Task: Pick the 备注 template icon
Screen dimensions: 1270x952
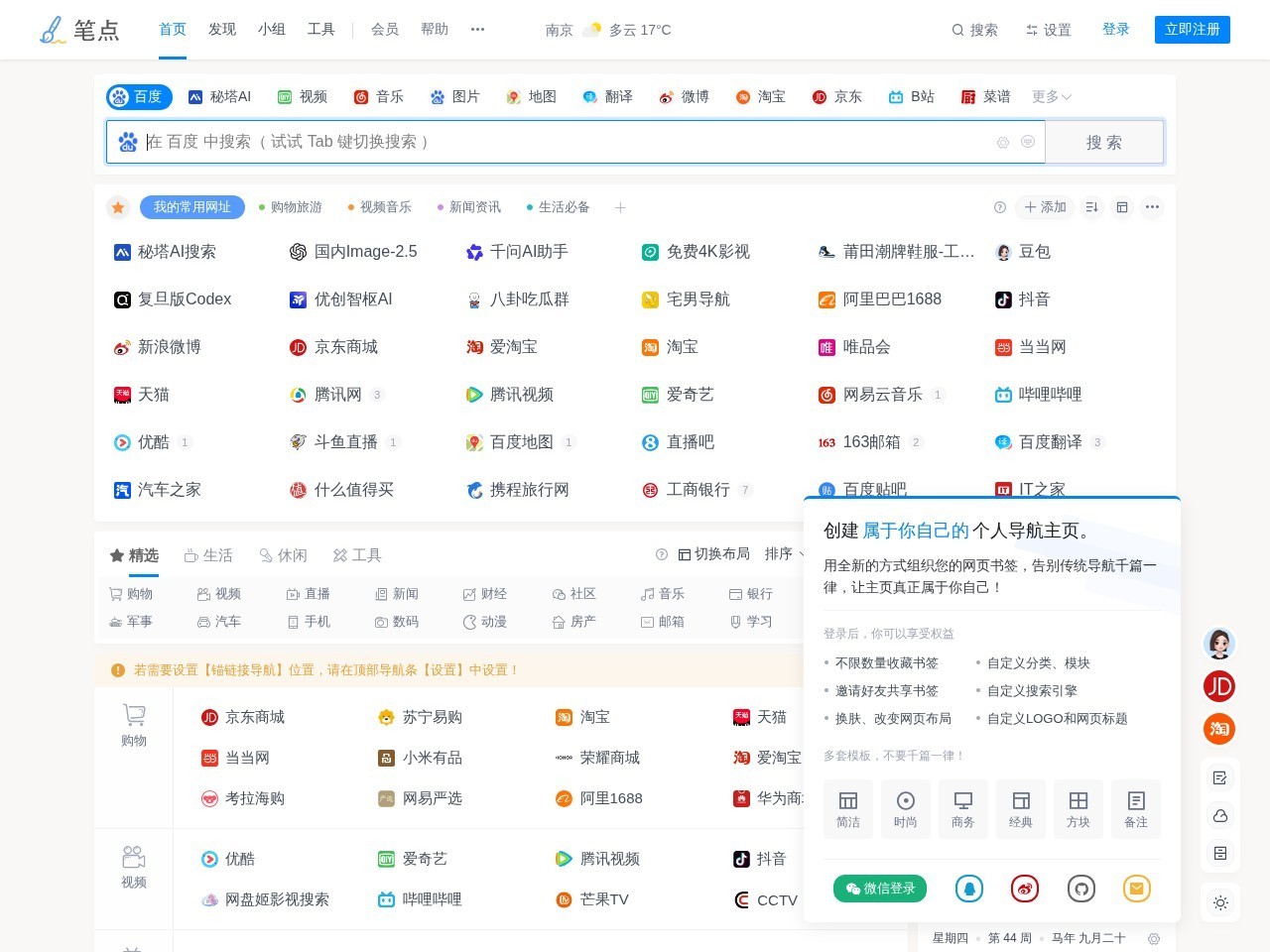Action: (x=1136, y=808)
